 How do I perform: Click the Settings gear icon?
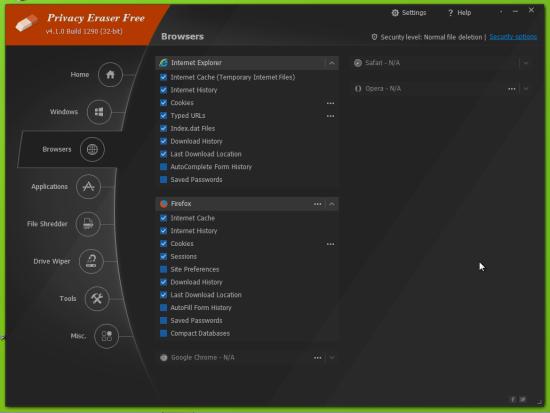coord(395,13)
